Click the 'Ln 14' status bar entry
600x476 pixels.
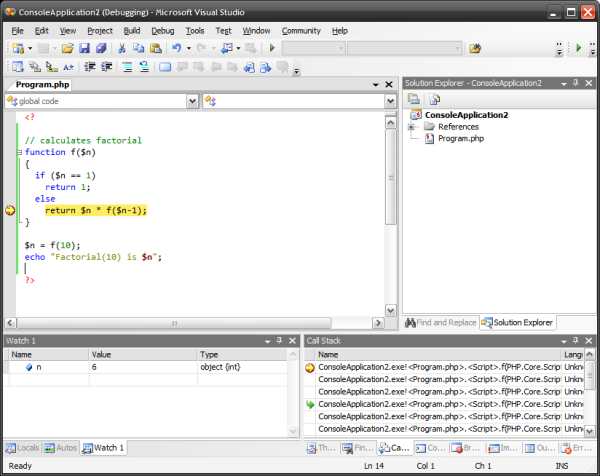tap(373, 466)
